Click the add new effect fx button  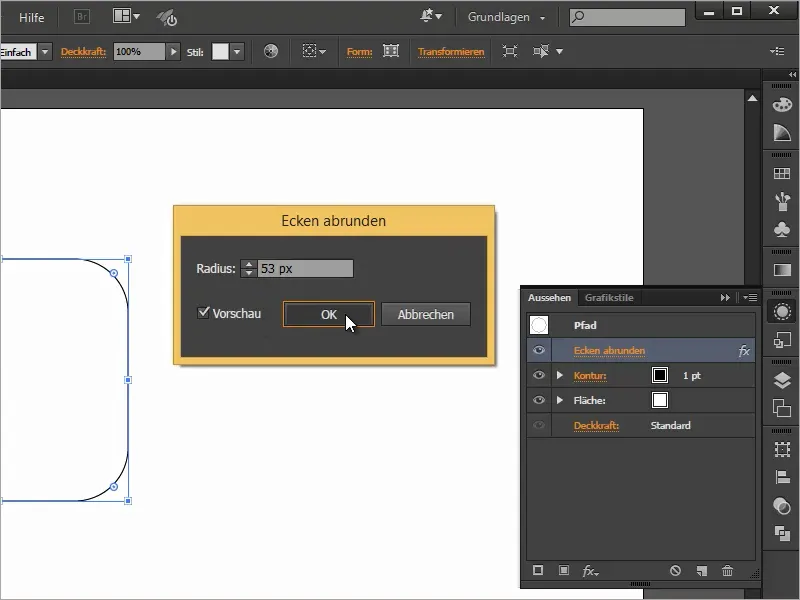(590, 570)
